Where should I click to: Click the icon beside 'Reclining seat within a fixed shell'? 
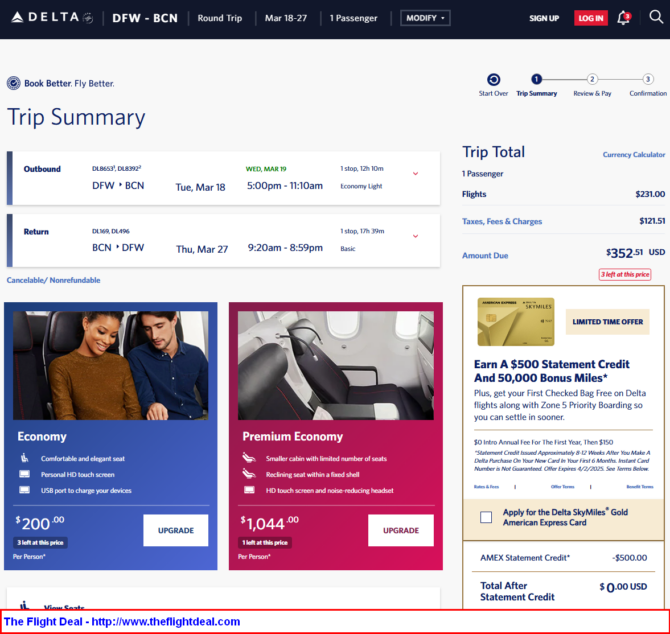[249, 474]
